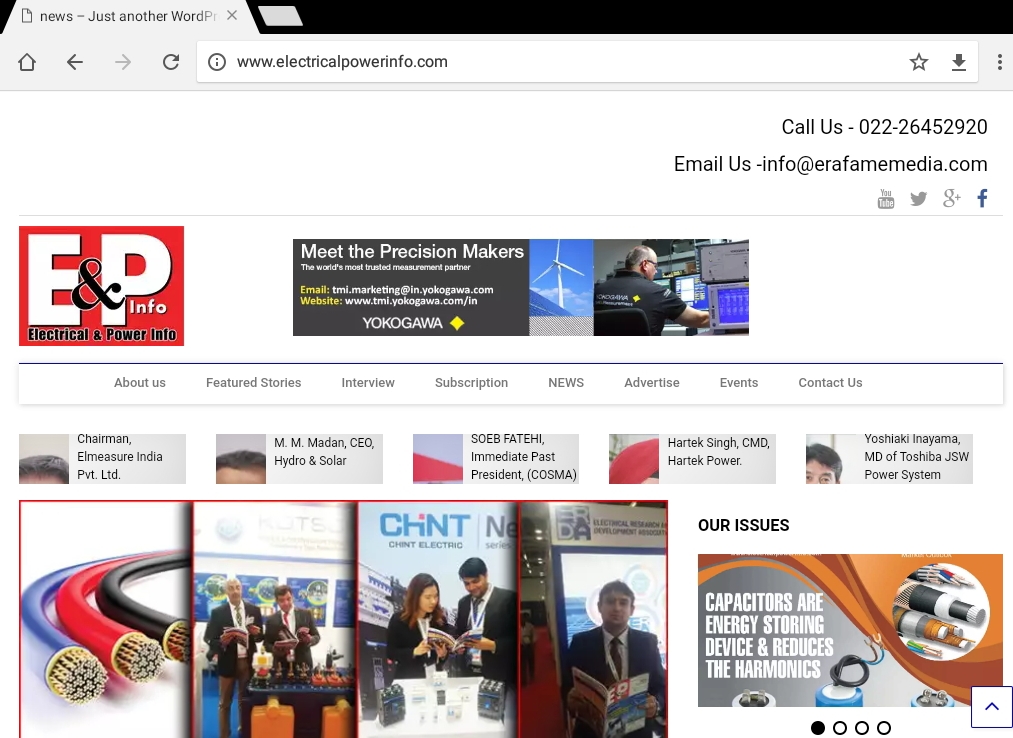Click the download arrow icon
Viewport: 1013px width, 738px height.
point(958,62)
